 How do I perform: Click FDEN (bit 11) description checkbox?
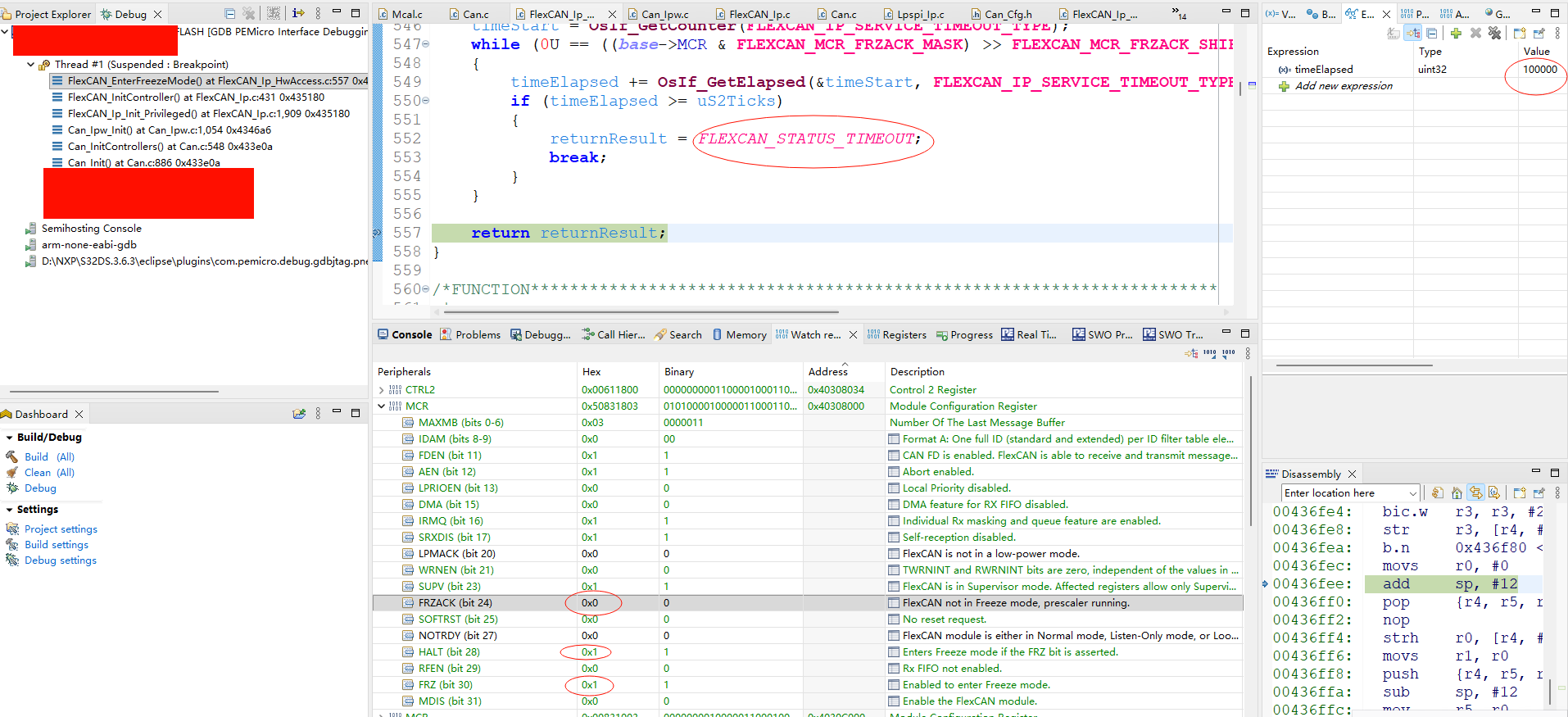click(x=894, y=455)
